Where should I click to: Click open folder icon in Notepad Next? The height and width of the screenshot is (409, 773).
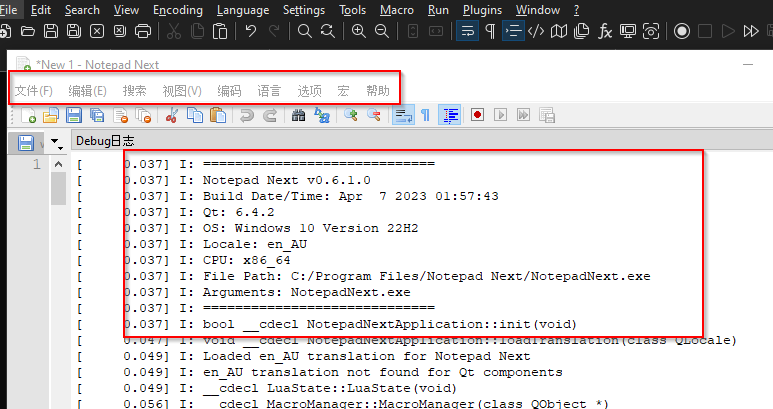point(51,115)
